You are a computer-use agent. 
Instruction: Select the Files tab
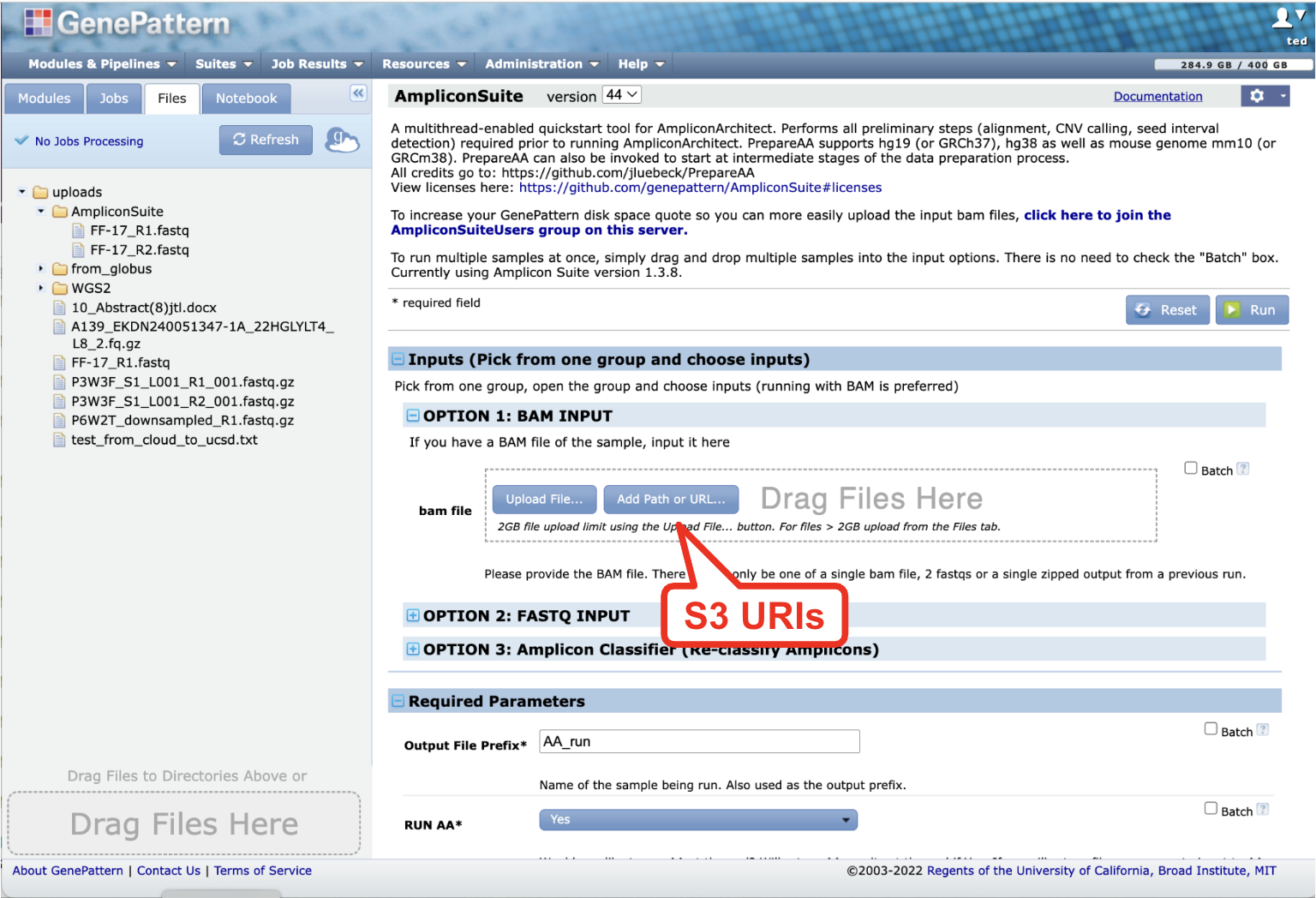(x=172, y=99)
